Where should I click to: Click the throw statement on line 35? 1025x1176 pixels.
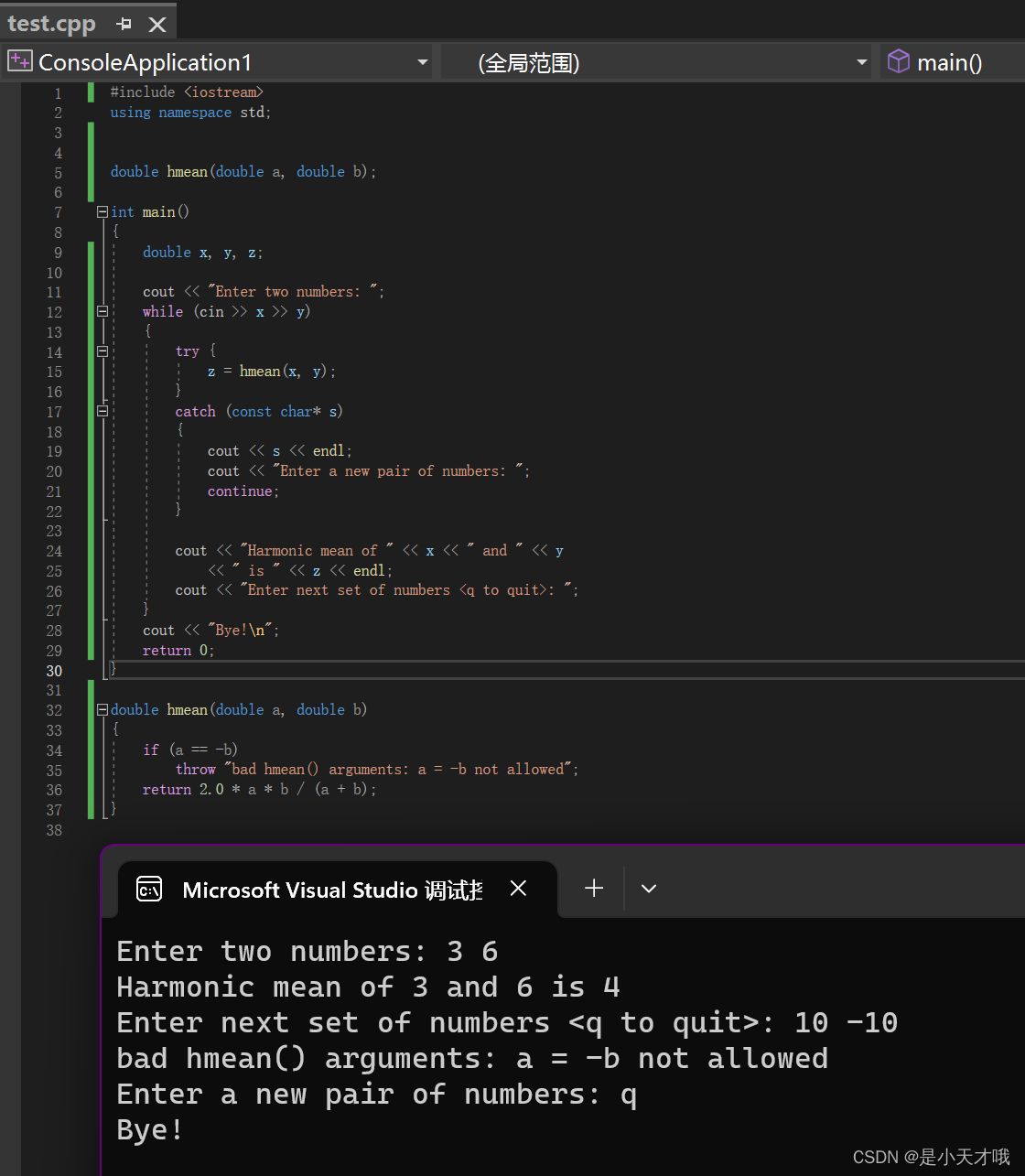tap(377, 770)
